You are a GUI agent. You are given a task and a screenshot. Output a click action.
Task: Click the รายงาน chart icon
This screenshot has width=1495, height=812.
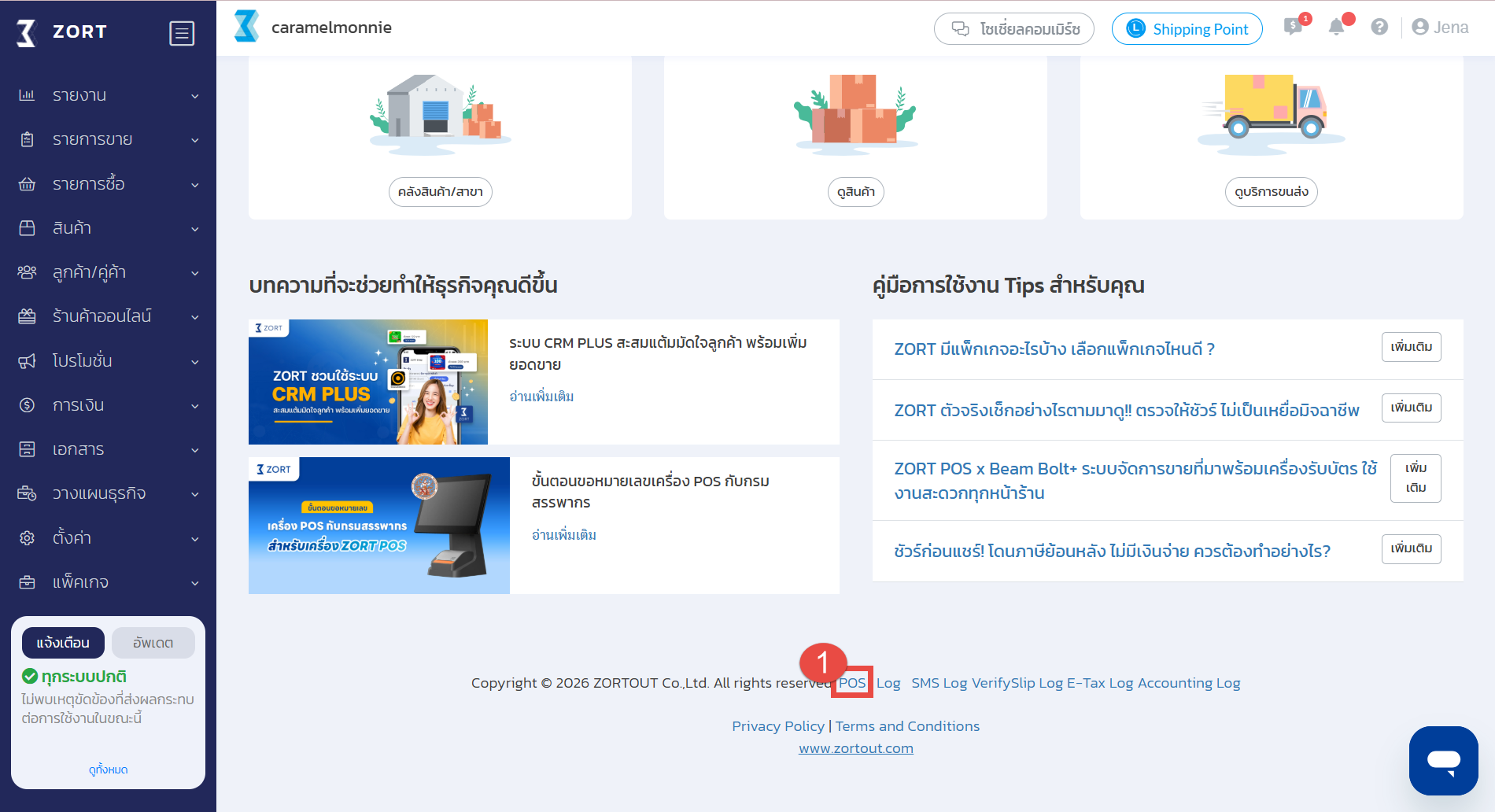click(x=27, y=95)
